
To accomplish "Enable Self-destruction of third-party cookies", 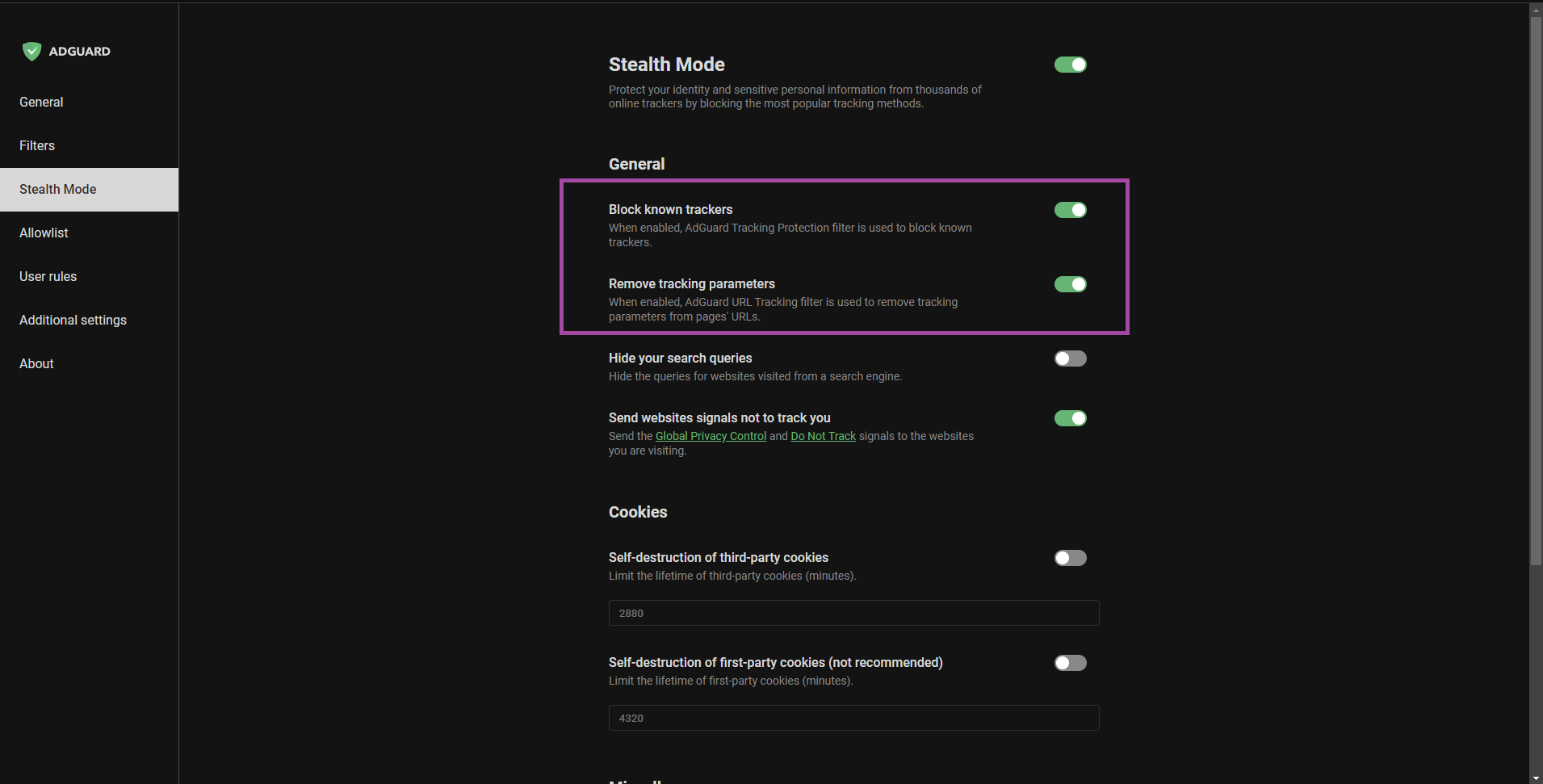I will 1070,557.
